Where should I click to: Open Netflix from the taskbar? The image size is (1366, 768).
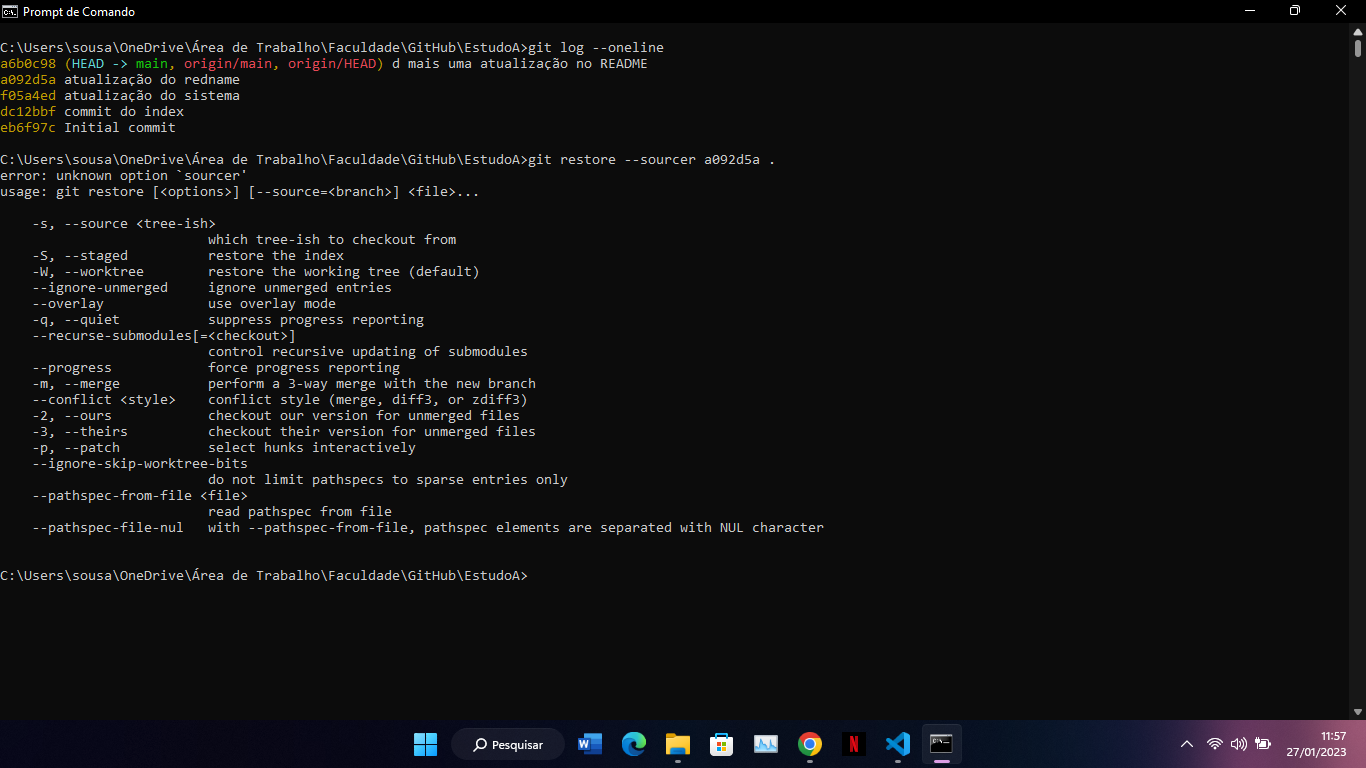854,744
